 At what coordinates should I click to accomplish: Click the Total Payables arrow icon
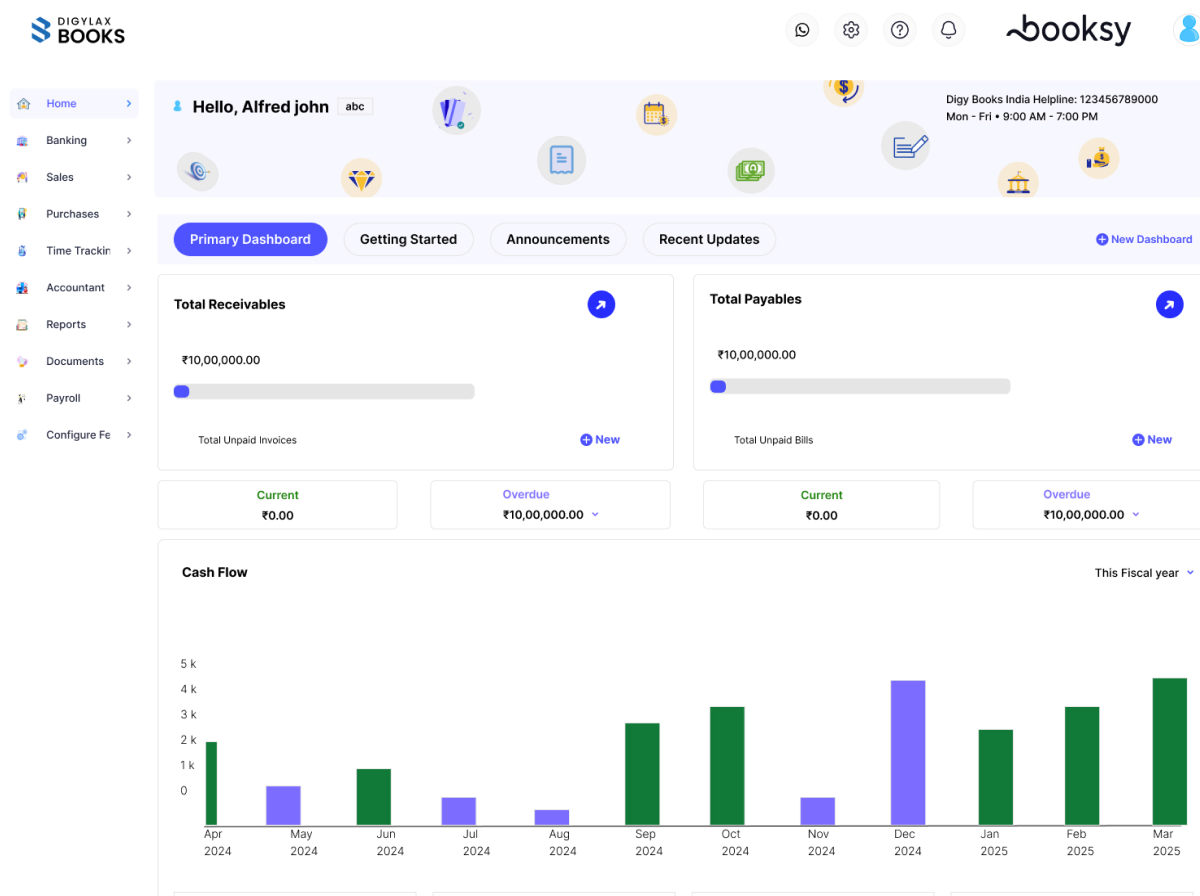[1169, 305]
